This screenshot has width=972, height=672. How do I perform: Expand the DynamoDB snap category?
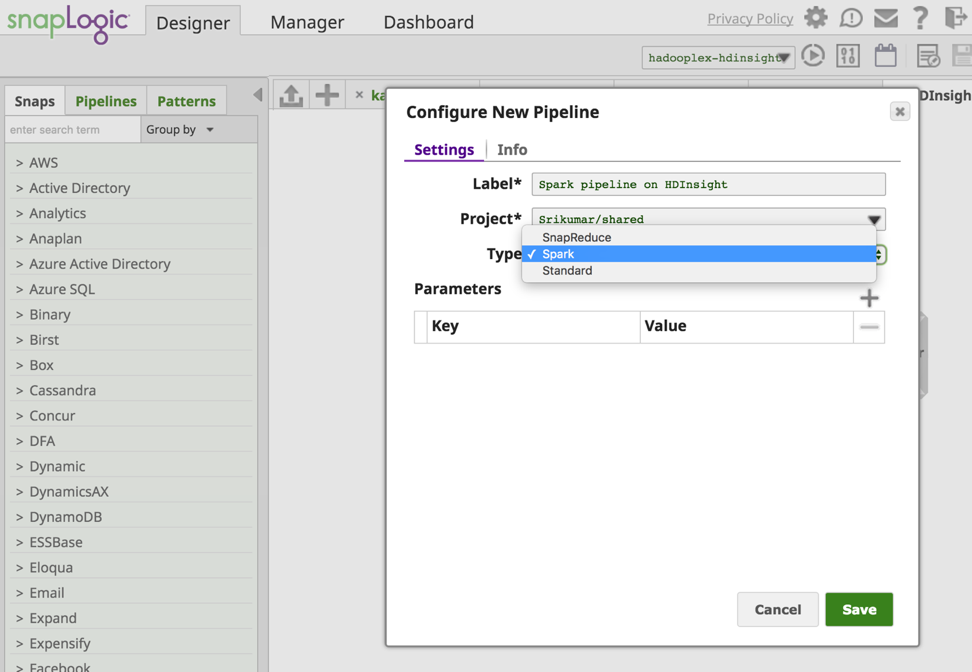coord(131,517)
